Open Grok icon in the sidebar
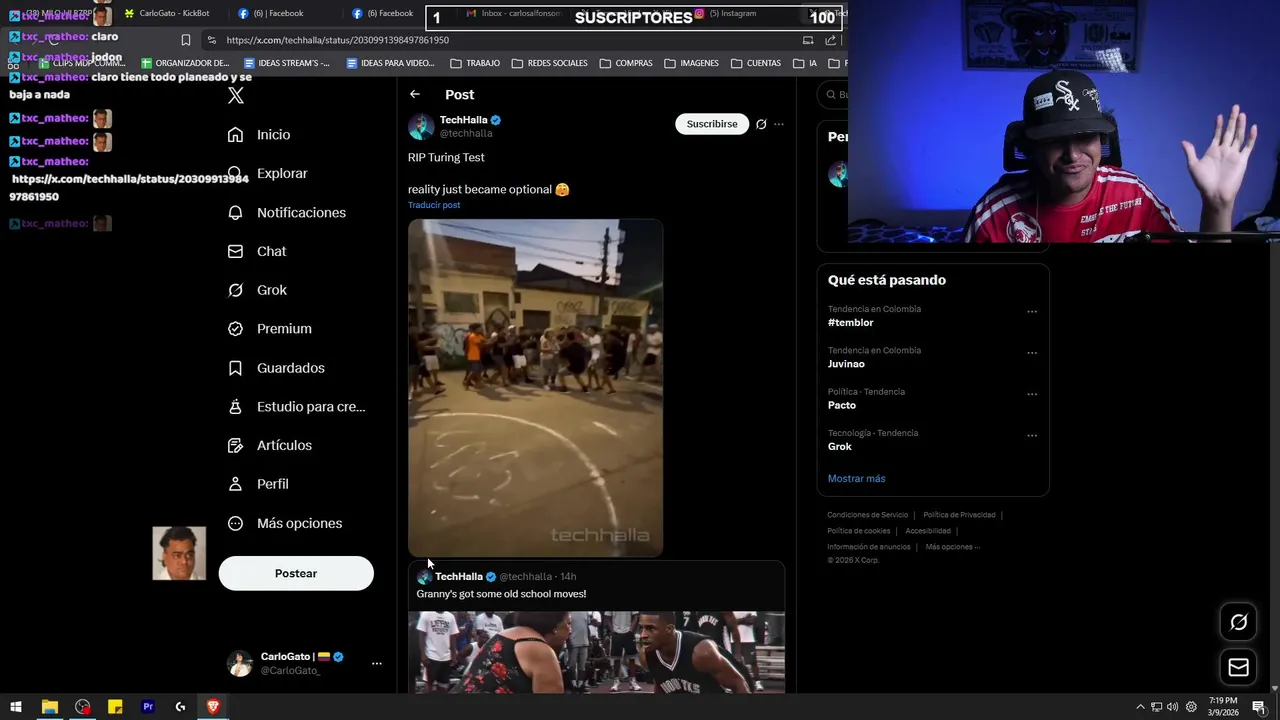1280x720 pixels. pyautogui.click(x=235, y=290)
